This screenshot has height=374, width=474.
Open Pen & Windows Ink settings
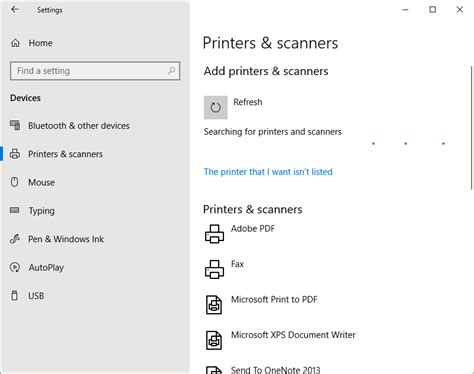click(66, 239)
